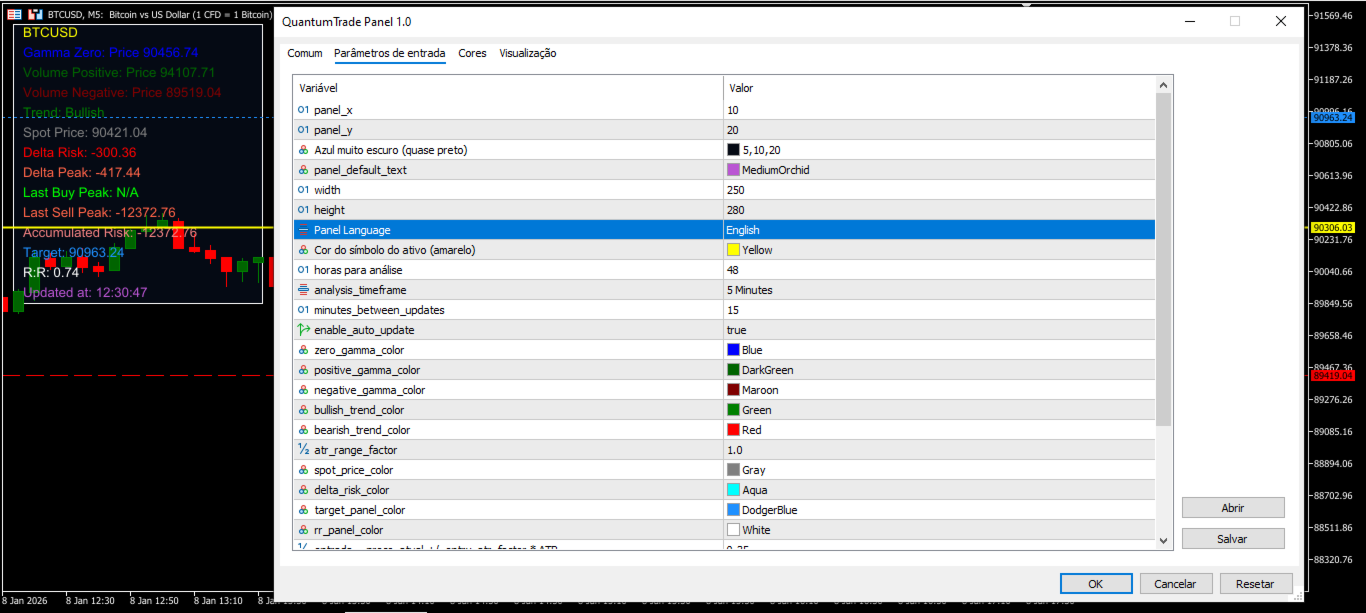Edit the width value 250
Screen dimensions: 1366x613
coord(939,190)
